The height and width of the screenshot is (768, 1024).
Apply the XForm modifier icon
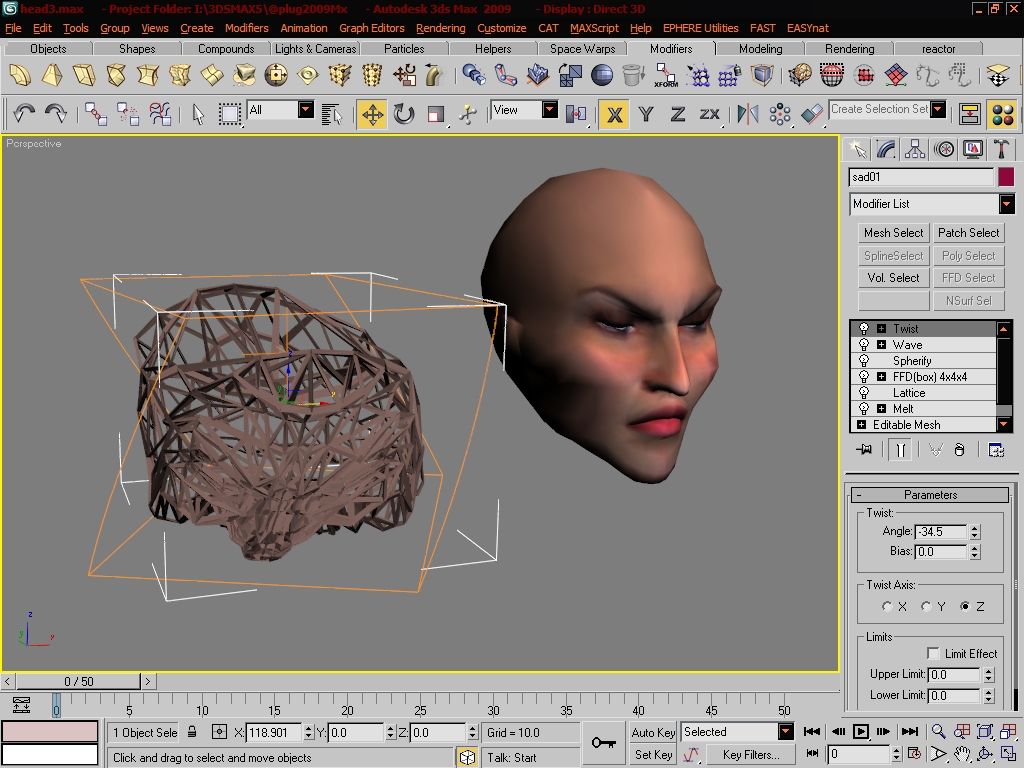point(665,76)
